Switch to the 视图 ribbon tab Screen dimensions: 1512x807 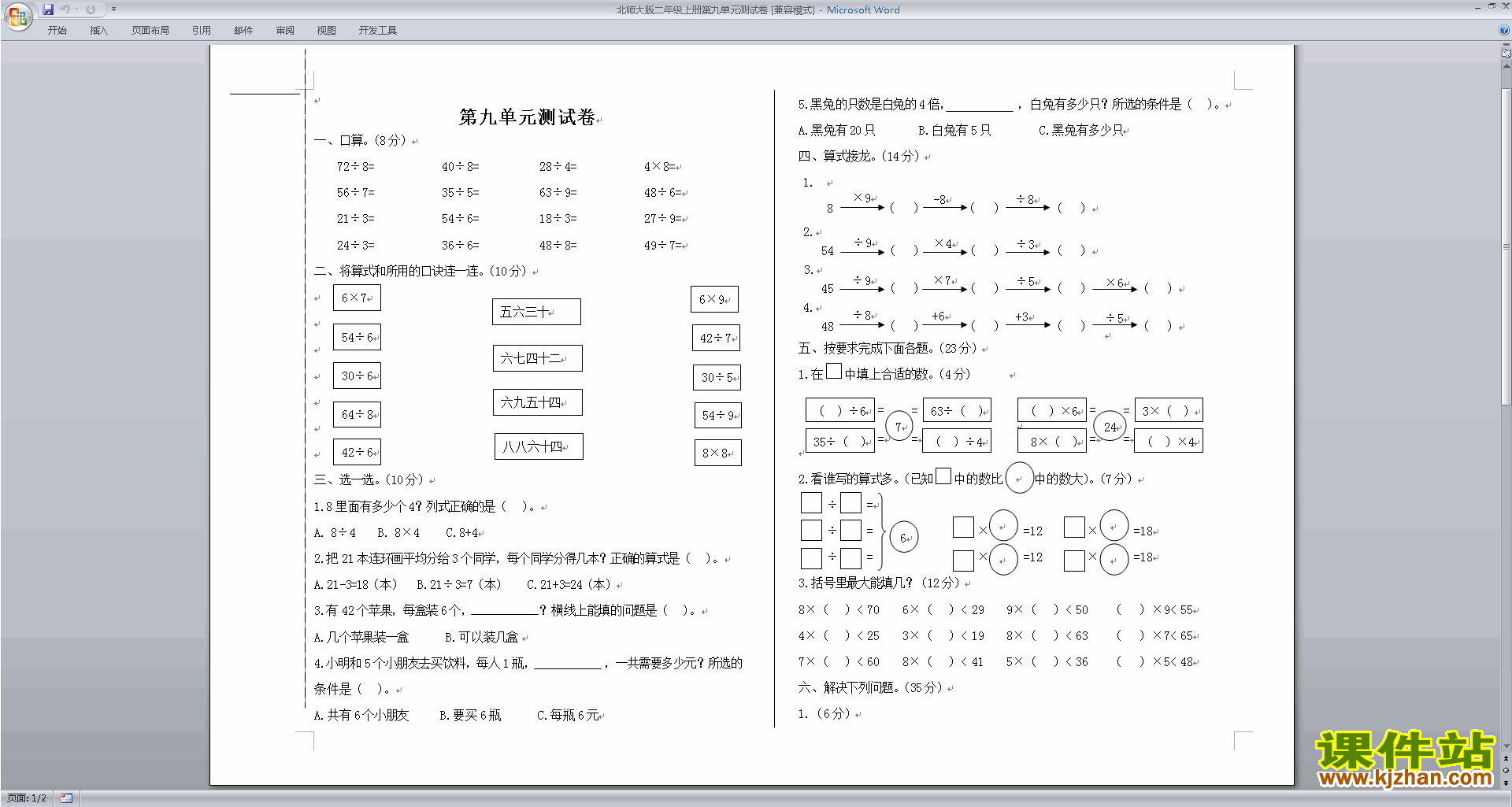tap(327, 30)
